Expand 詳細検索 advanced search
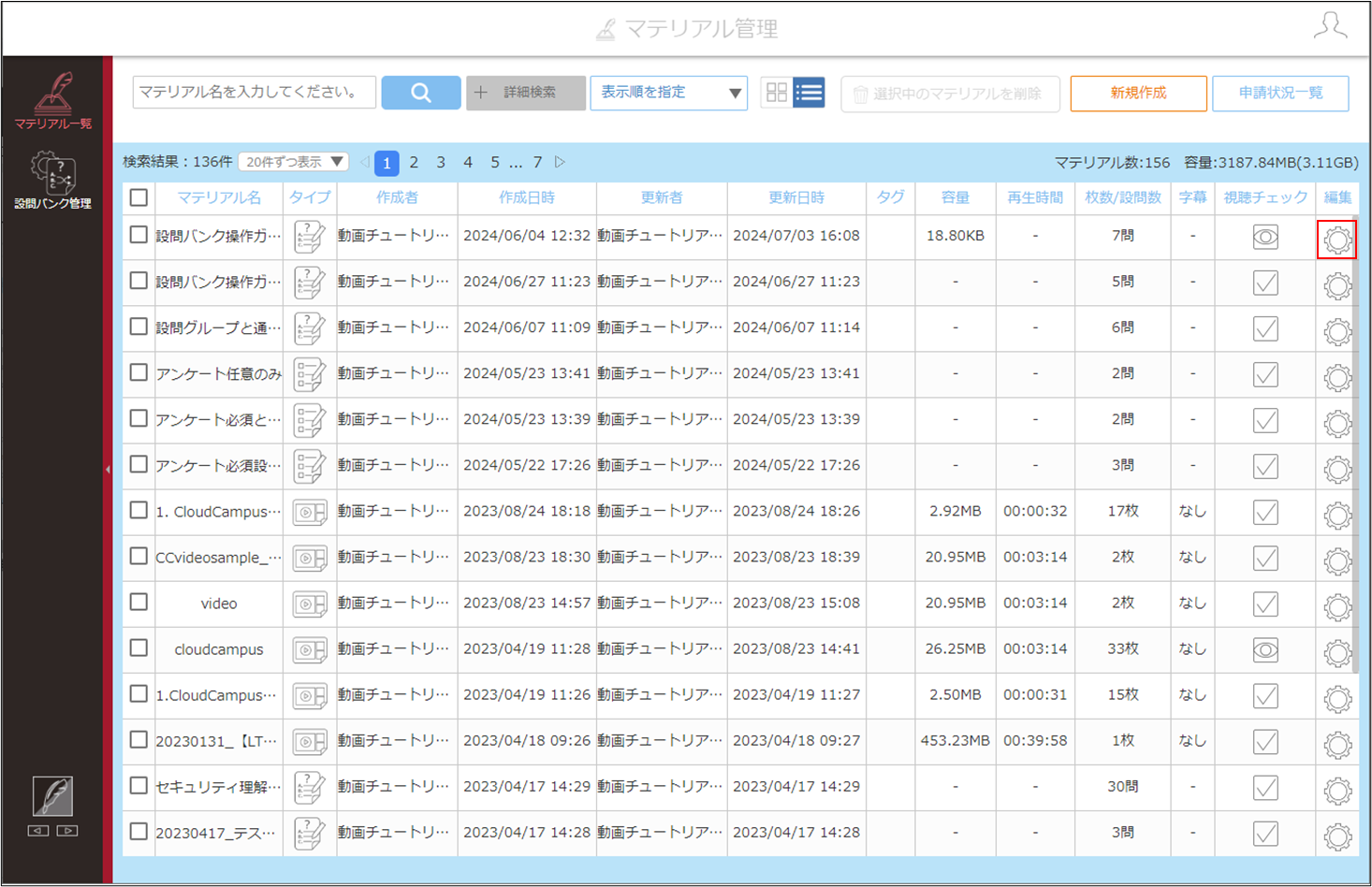Viewport: 1372px width, 887px height. (526, 93)
